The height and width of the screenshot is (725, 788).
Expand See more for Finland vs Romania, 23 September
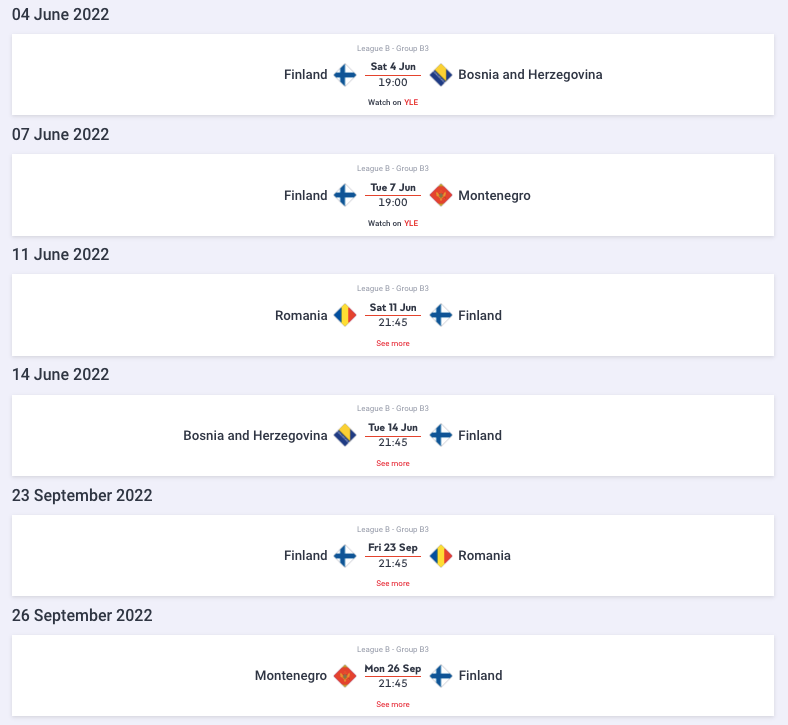click(x=393, y=583)
